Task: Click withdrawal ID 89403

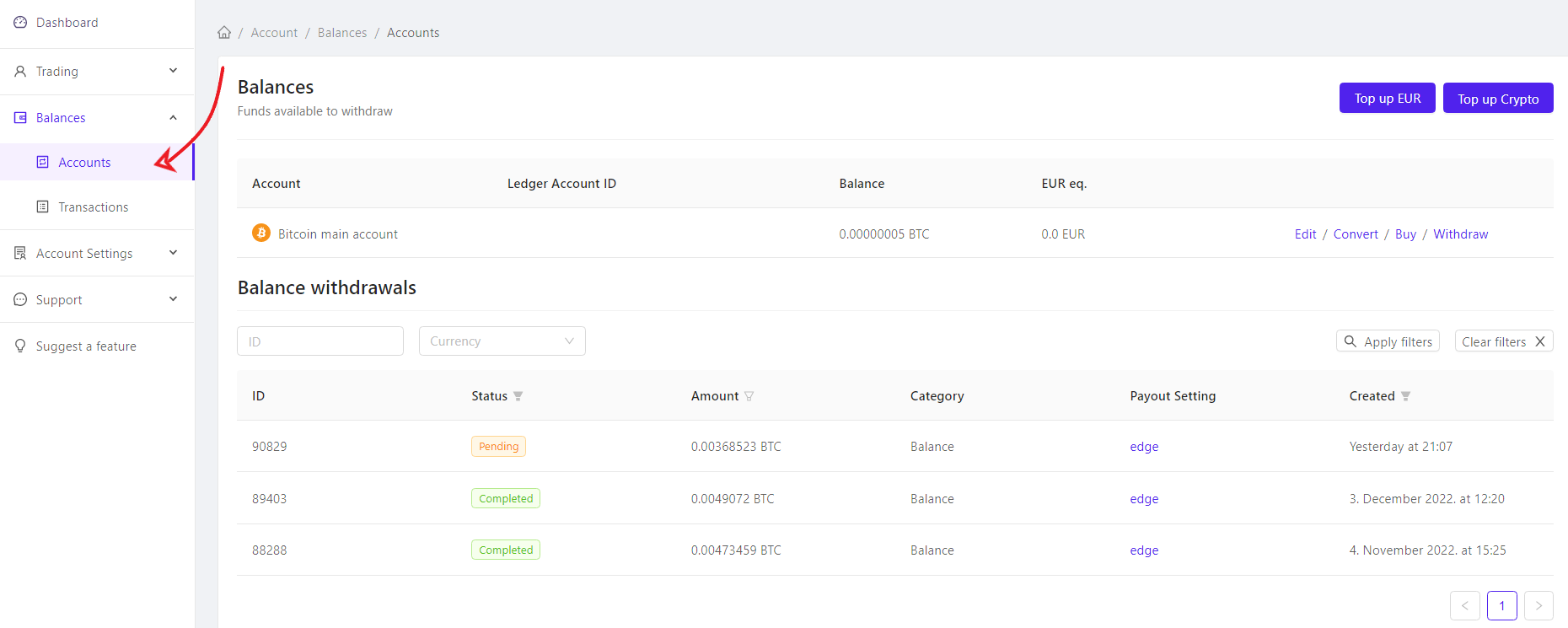Action: 270,499
